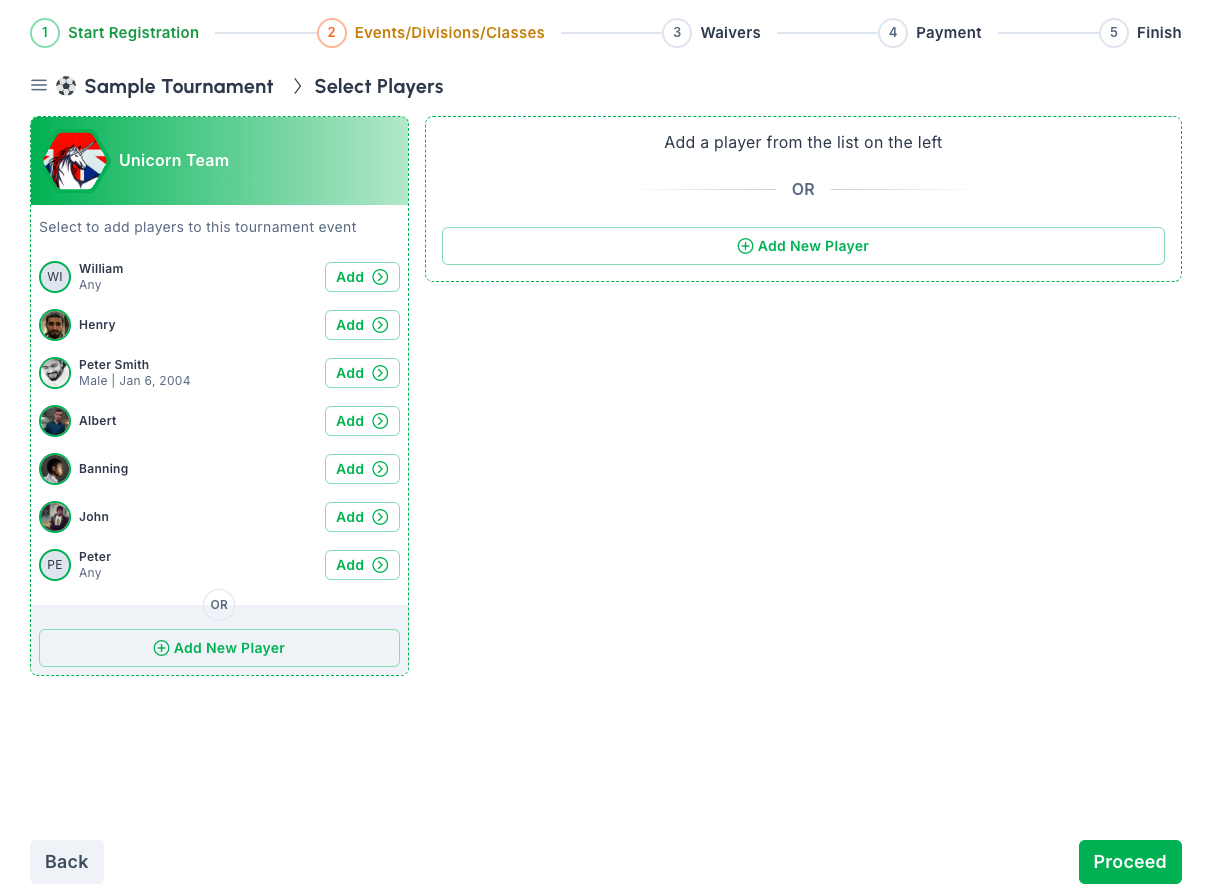Add Banning to the selected players
1222x893 pixels.
pos(362,469)
